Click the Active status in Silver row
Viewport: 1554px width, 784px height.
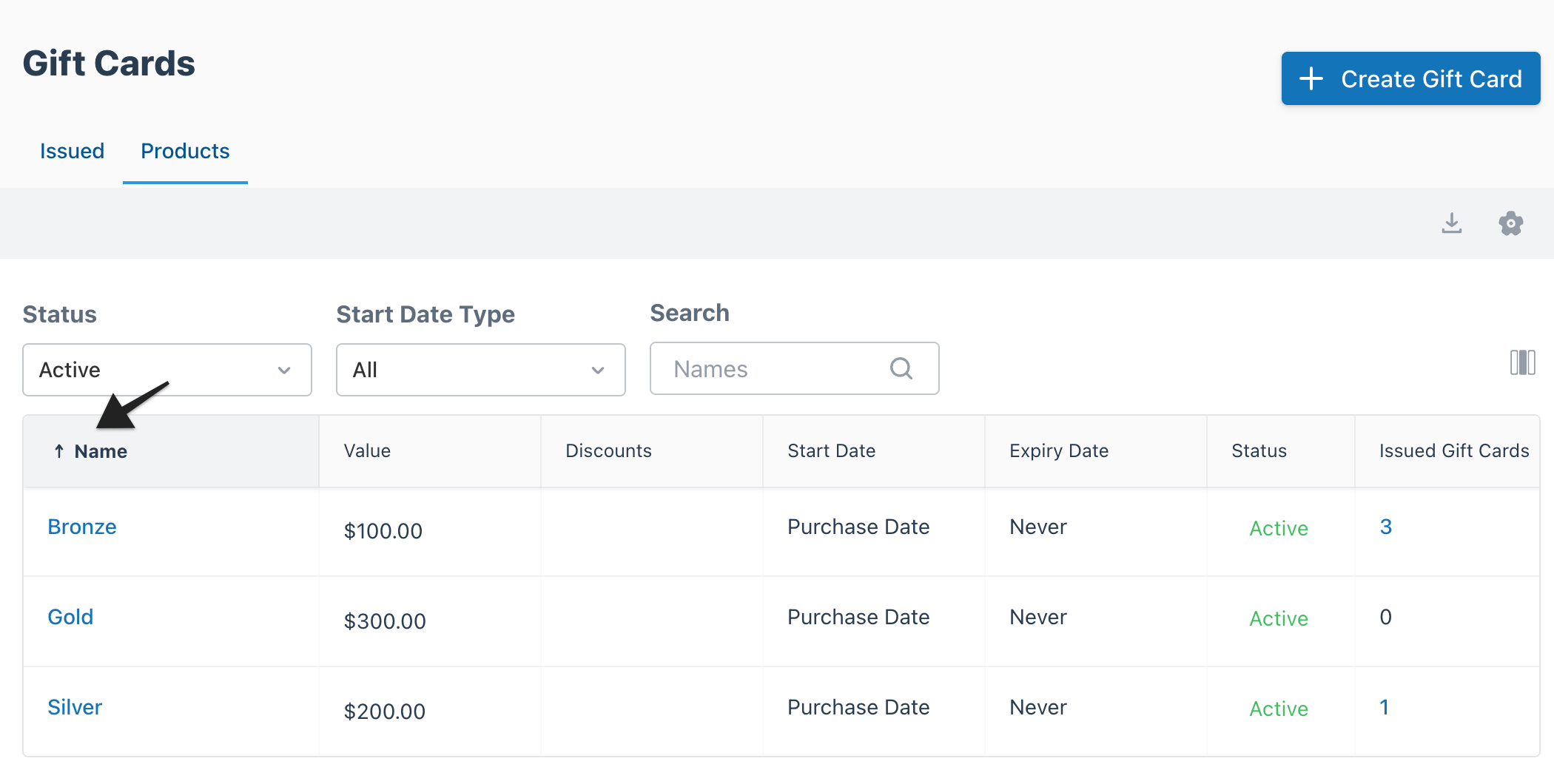click(1279, 709)
